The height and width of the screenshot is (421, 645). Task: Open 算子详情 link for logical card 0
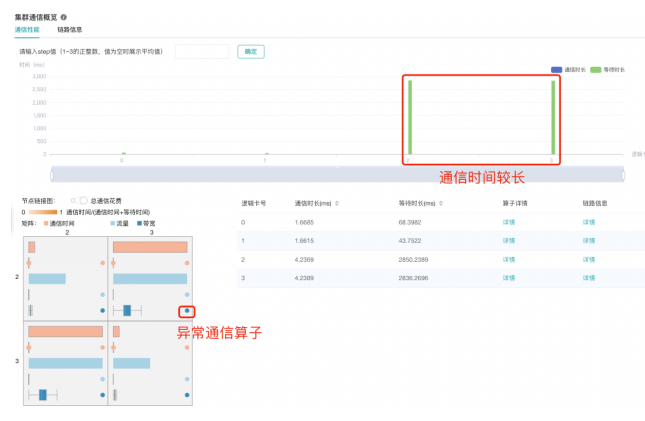[x=508, y=222]
